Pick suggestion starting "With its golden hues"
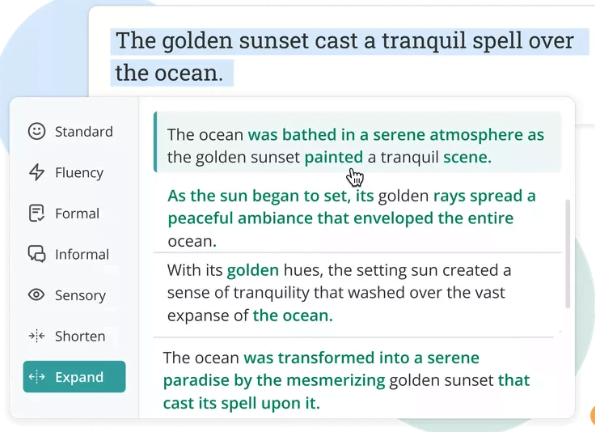Screen dimensions: 595x432 (x=357, y=293)
